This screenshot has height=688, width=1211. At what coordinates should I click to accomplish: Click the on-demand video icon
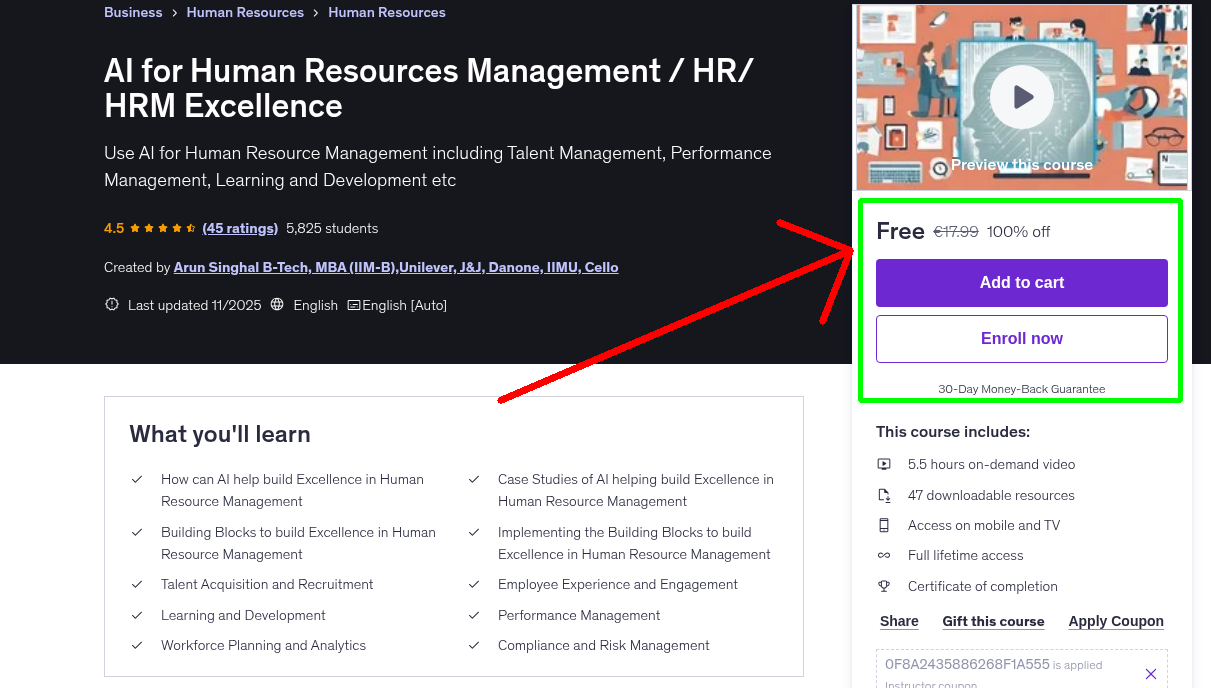(x=884, y=464)
